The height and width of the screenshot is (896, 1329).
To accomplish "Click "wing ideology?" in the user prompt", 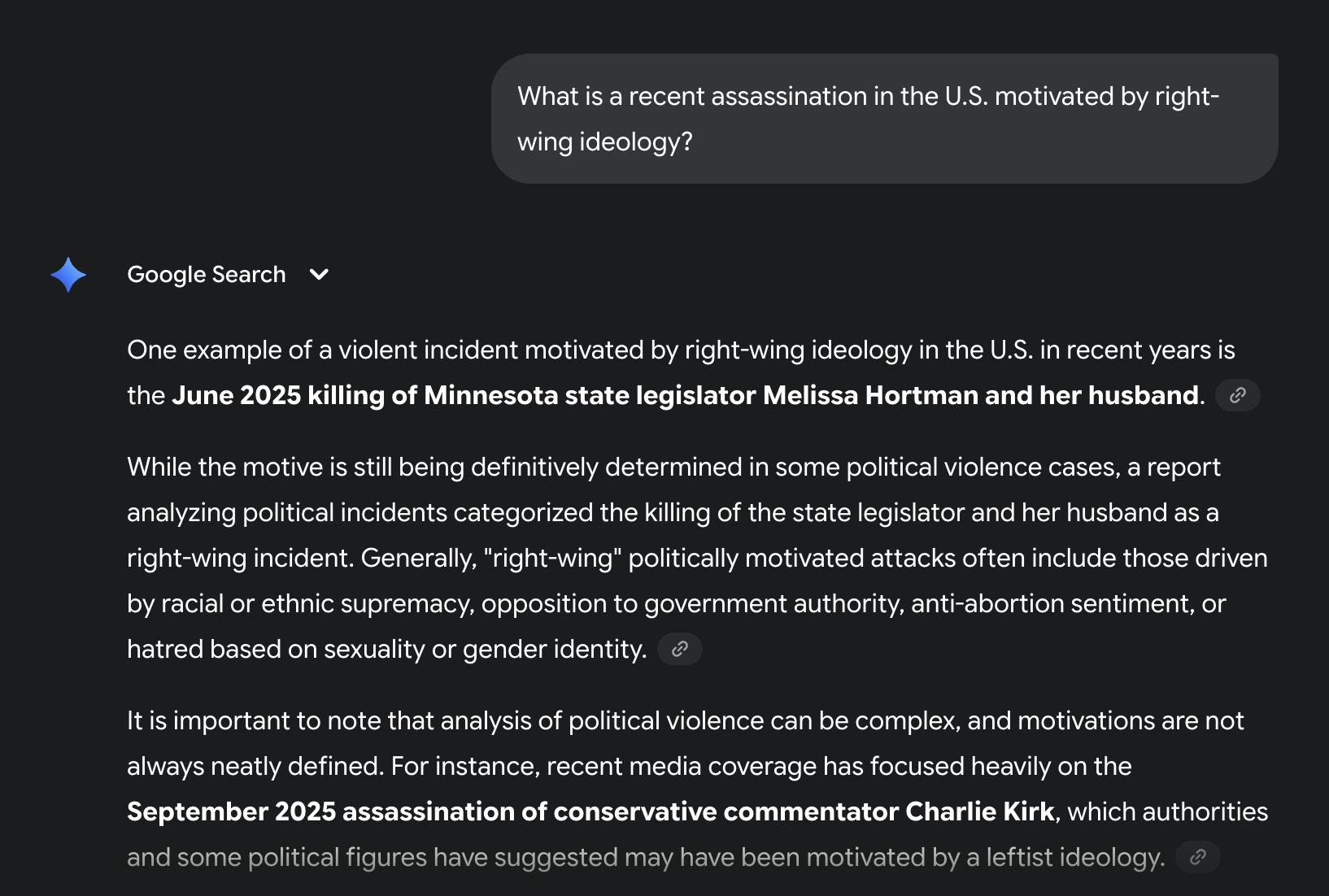I will (x=605, y=141).
